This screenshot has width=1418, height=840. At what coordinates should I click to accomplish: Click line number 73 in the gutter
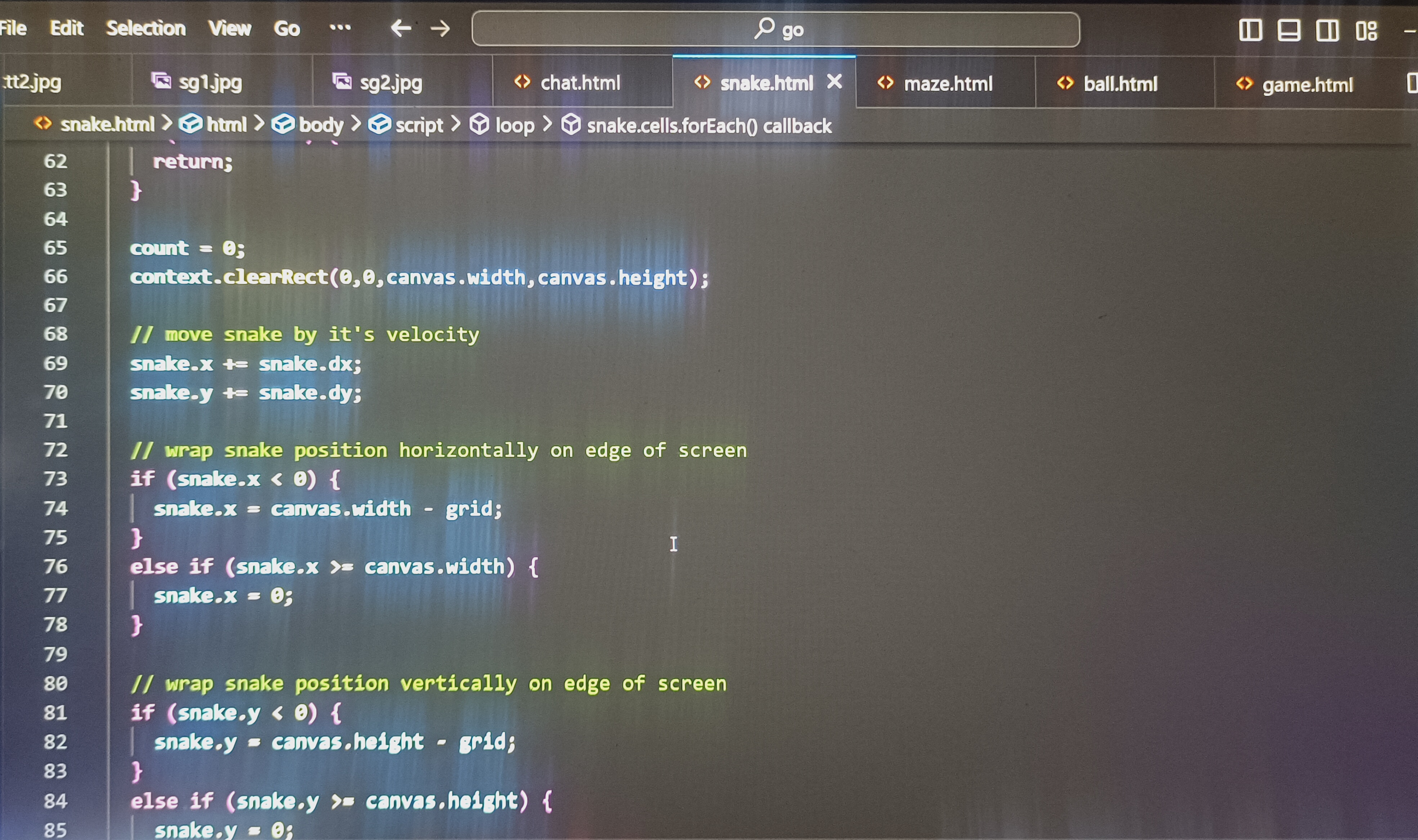55,479
